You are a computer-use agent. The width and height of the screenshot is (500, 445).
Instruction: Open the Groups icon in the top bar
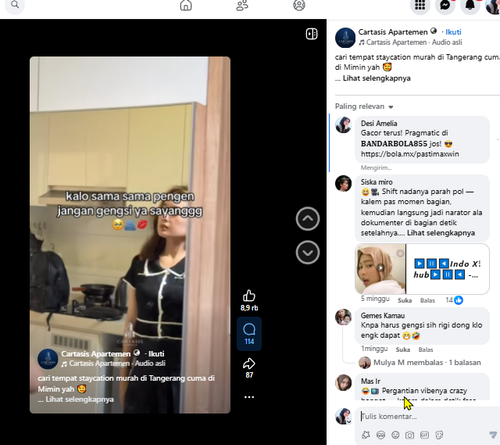[299, 5]
